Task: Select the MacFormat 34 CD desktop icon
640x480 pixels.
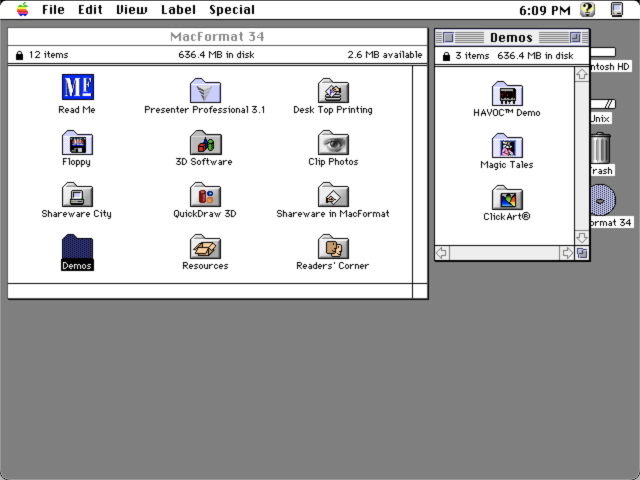Action: pos(603,200)
